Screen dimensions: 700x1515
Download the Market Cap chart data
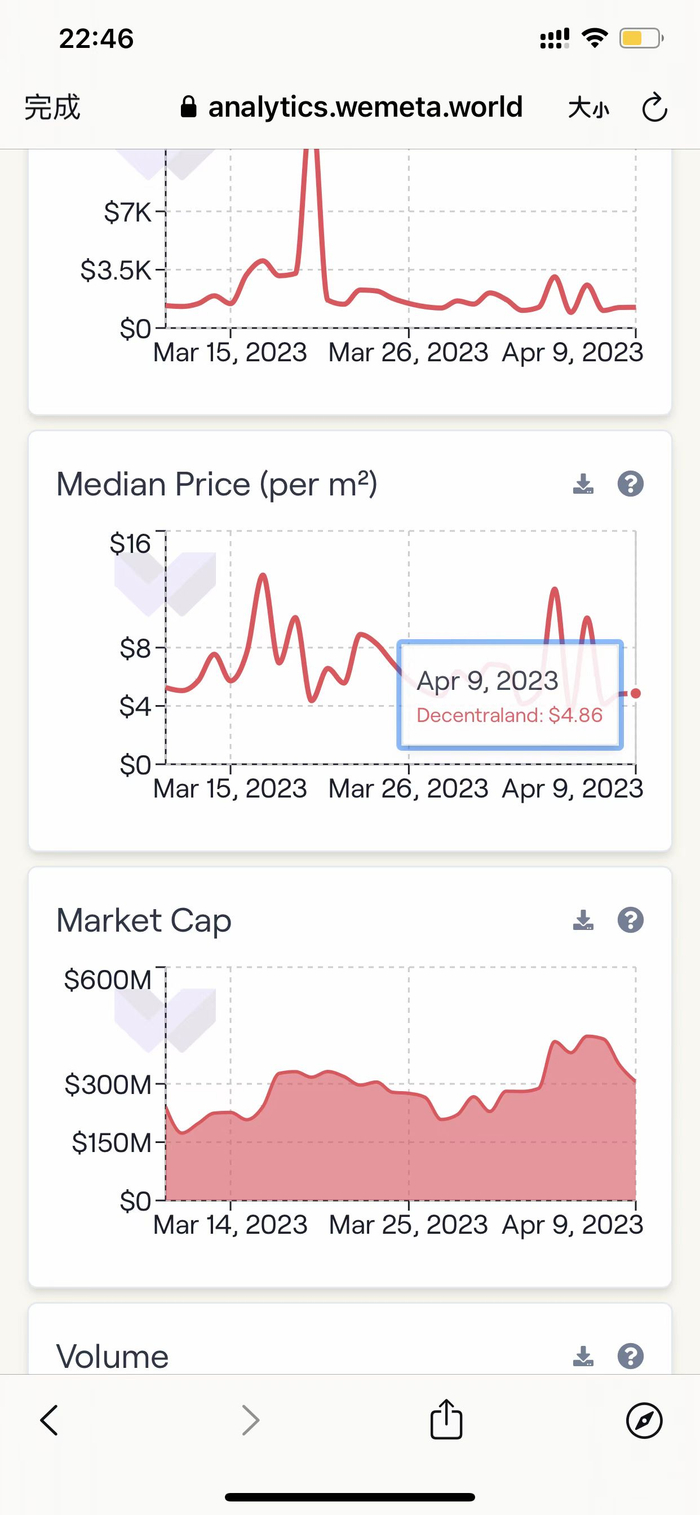583,920
